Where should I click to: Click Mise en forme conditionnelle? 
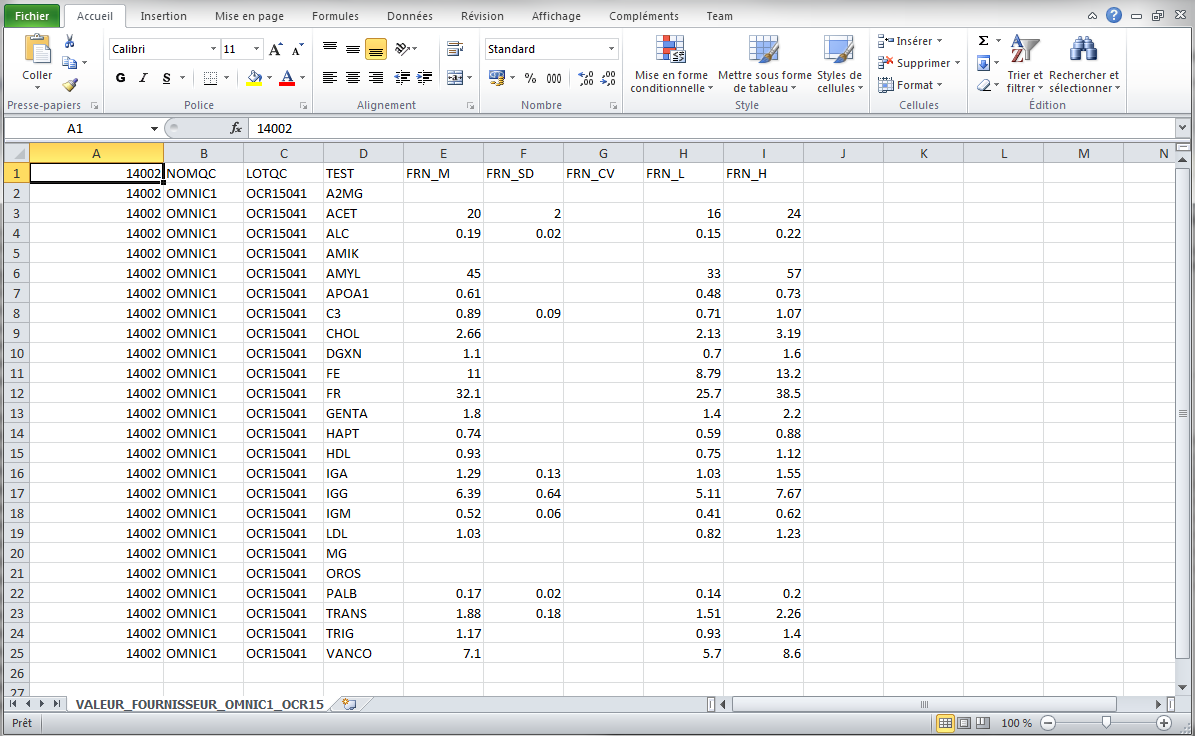pyautogui.click(x=671, y=65)
